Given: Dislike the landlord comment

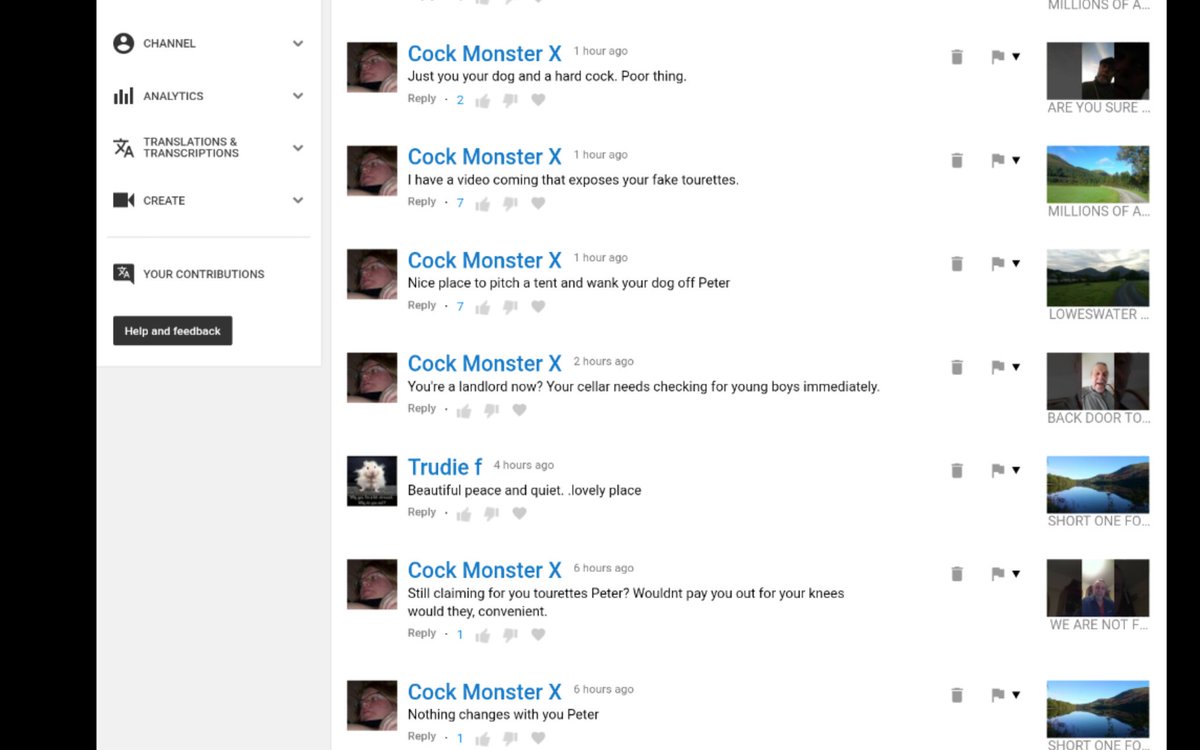Looking at the screenshot, I should pyautogui.click(x=491, y=410).
